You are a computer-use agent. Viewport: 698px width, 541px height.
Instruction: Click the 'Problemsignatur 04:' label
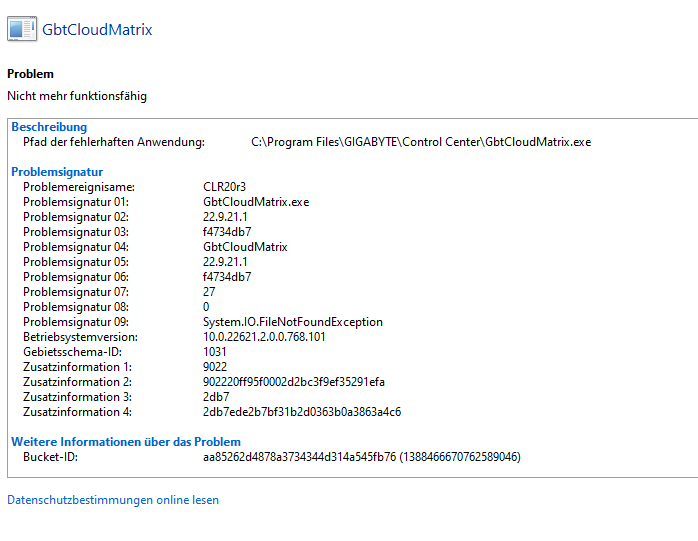tap(76, 247)
